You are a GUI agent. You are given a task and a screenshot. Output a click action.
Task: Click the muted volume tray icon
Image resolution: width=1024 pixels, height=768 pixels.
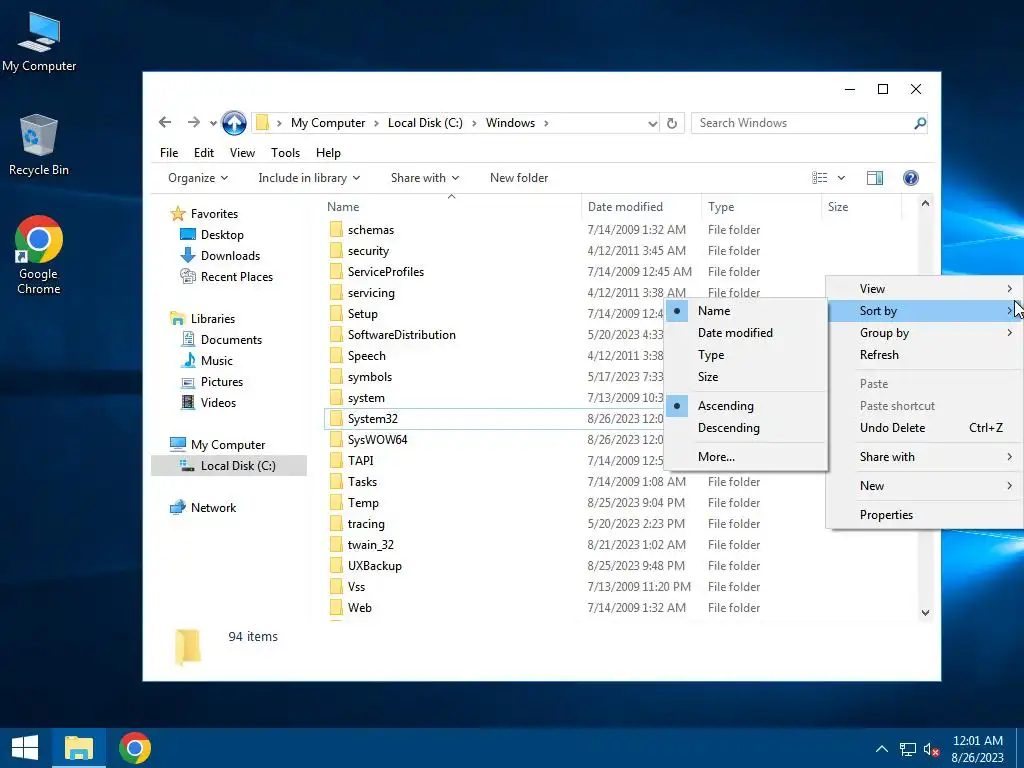[x=931, y=749]
